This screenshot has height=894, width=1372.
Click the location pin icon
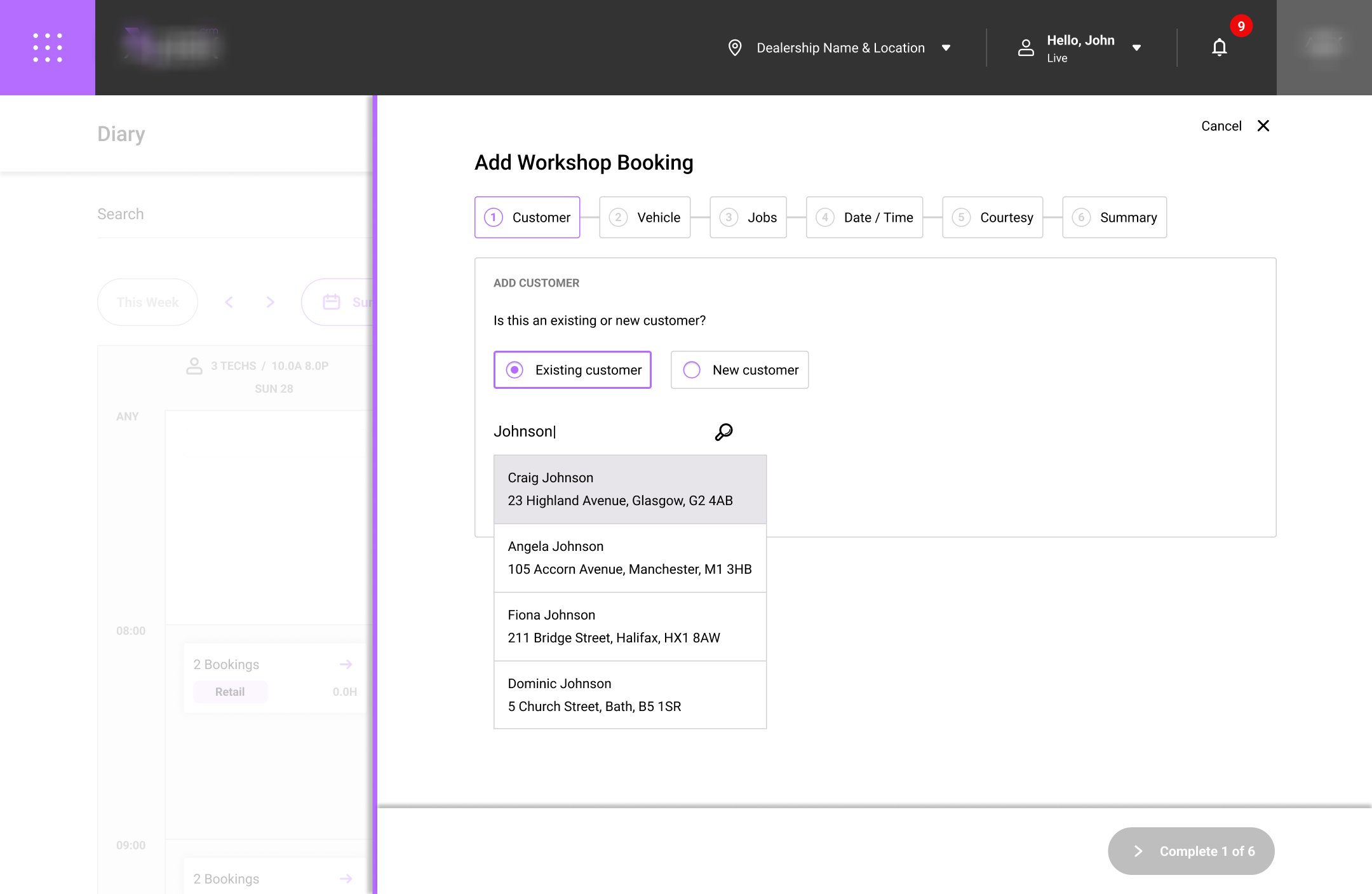735,48
